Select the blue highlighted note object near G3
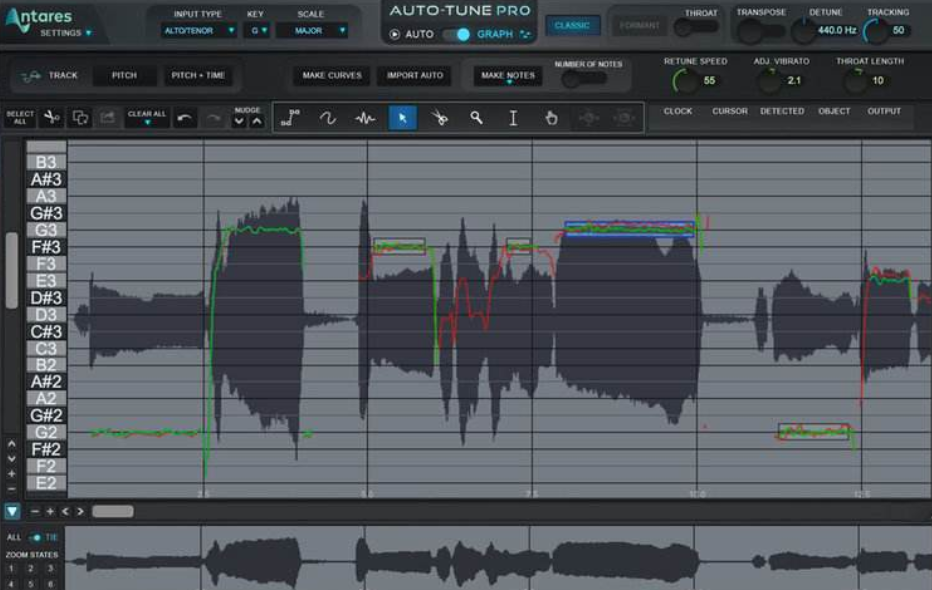This screenshot has width=932, height=590. point(629,229)
